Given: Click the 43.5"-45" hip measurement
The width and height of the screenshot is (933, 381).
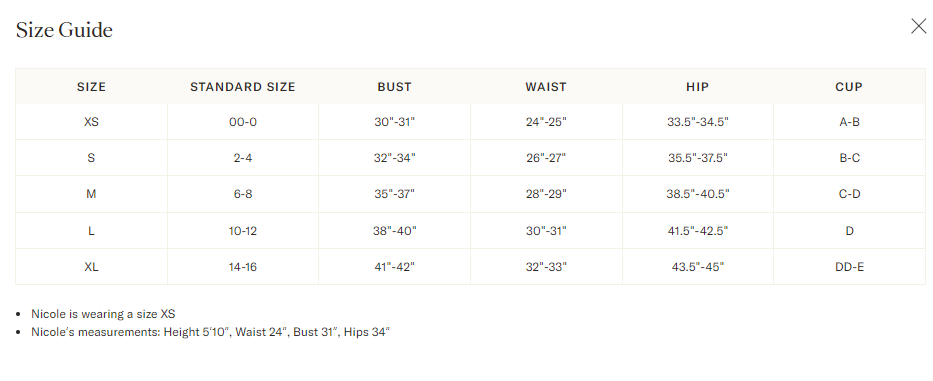Looking at the screenshot, I should click(x=698, y=267).
